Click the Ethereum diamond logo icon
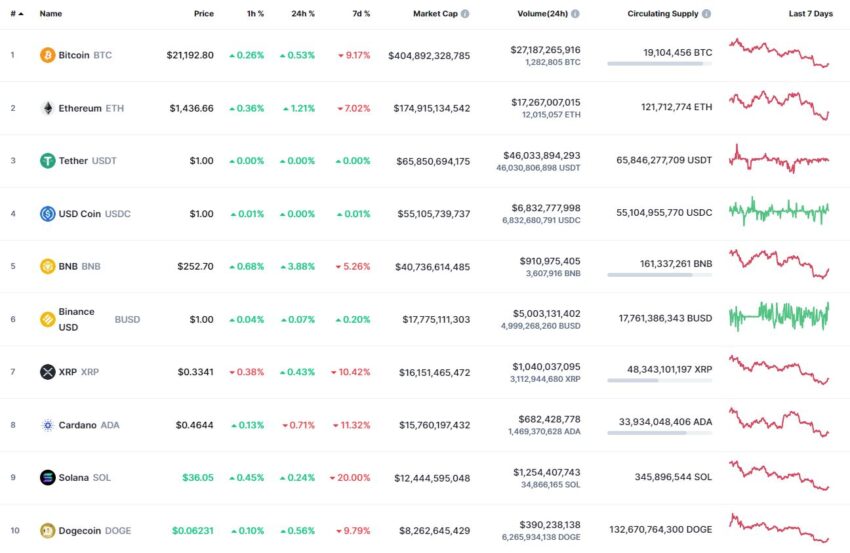This screenshot has width=850, height=553. click(48, 108)
